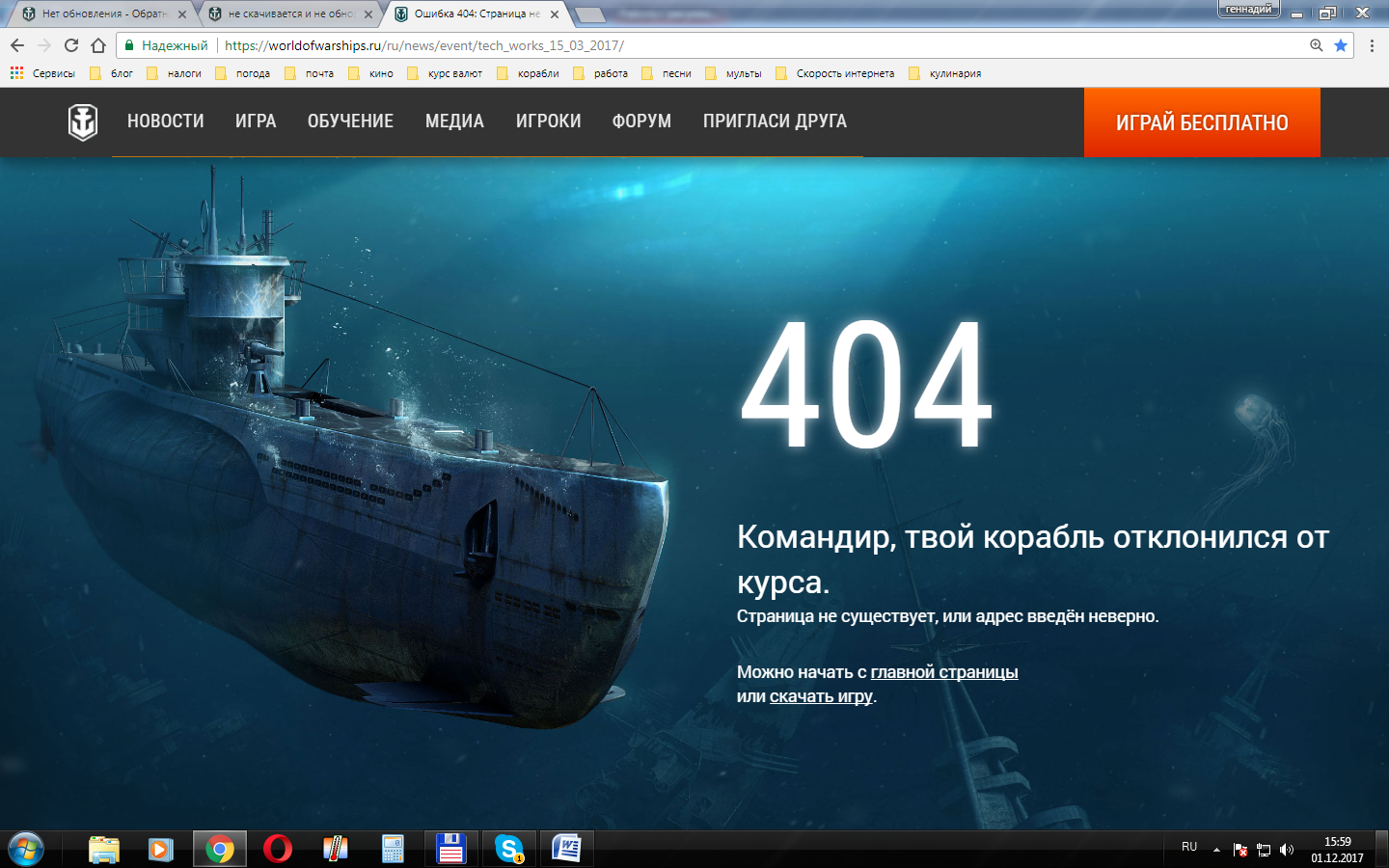This screenshot has width=1389, height=868.
Task: Show hidden tray icons arrow
Action: [x=1216, y=850]
